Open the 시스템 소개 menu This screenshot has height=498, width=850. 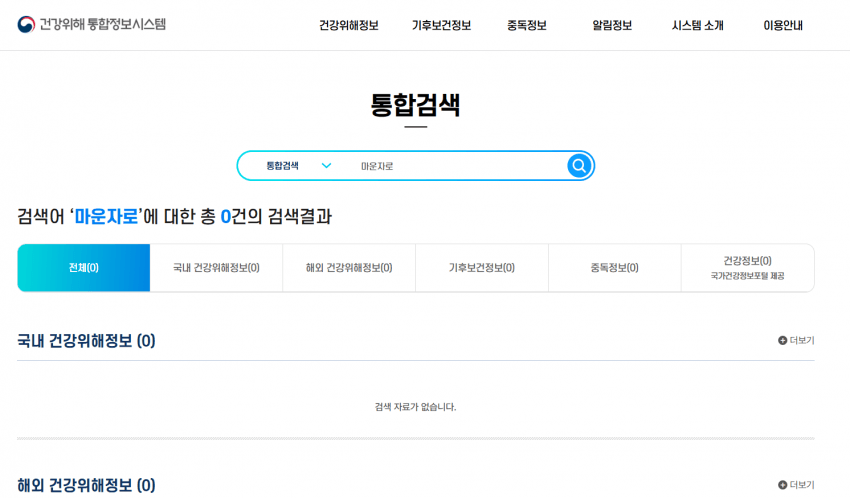[698, 25]
